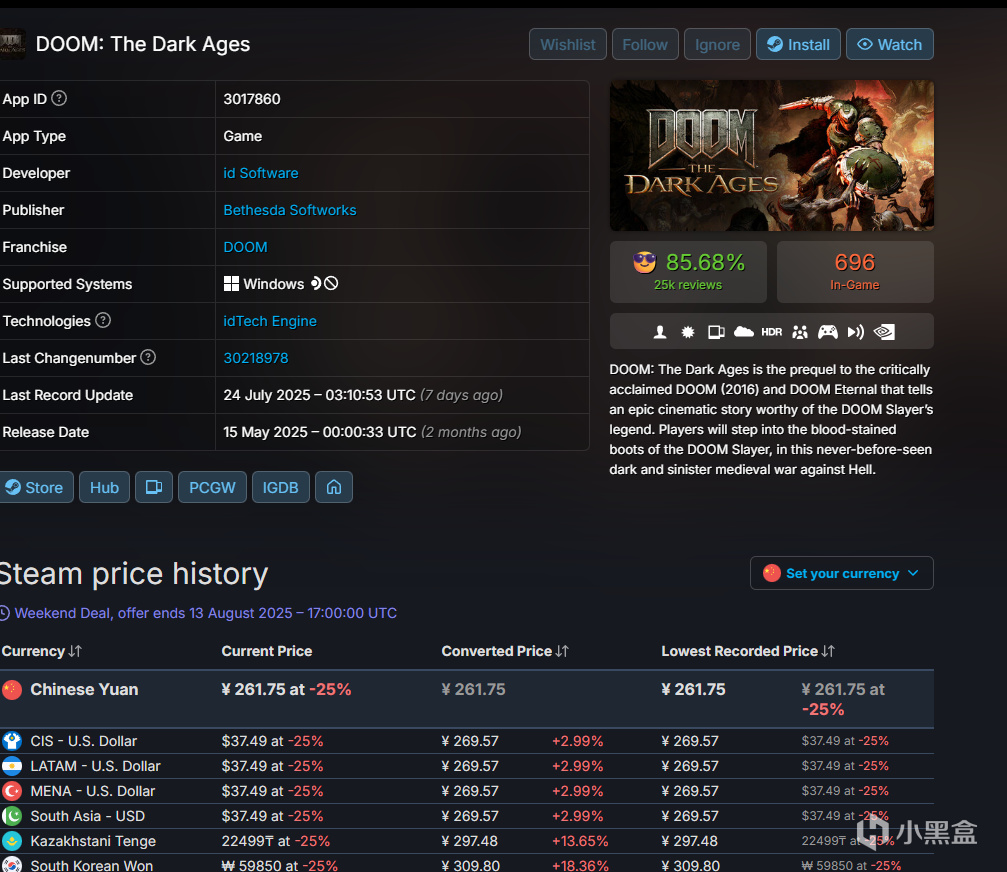Image resolution: width=1007 pixels, height=872 pixels.
Task: Click the 85.68% review score box
Action: pyautogui.click(x=688, y=272)
